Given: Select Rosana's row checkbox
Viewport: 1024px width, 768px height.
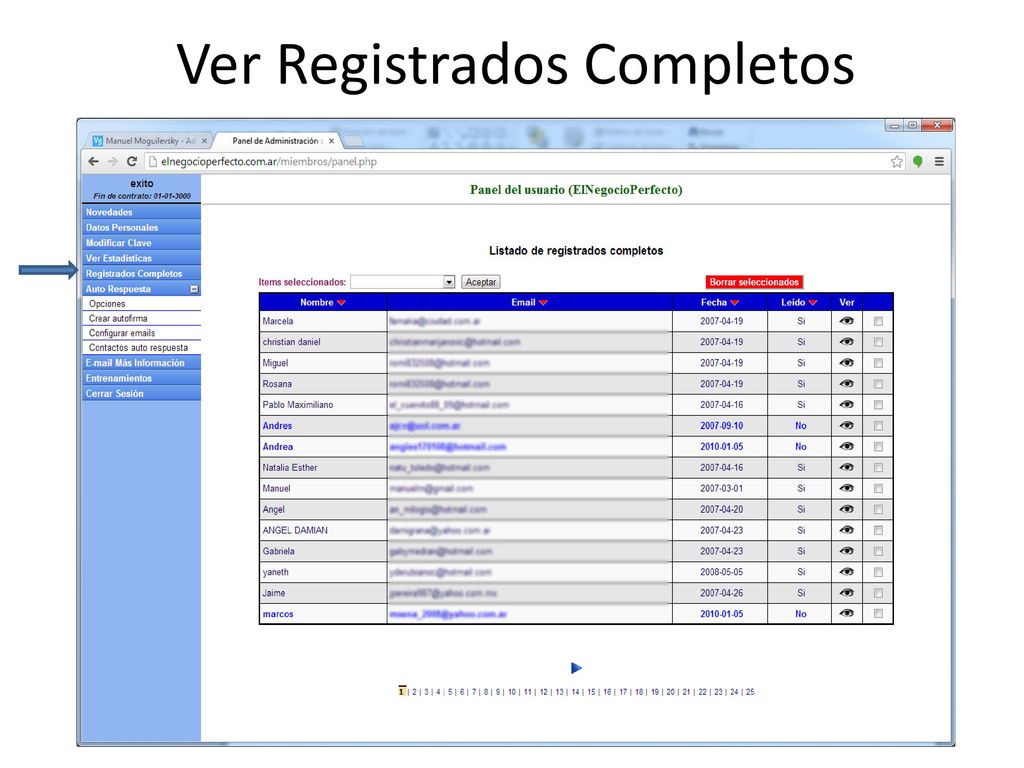Looking at the screenshot, I should click(878, 384).
